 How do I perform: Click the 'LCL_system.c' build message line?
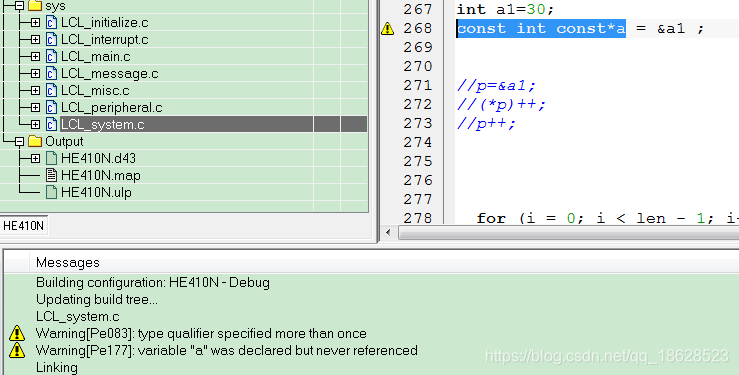78,317
